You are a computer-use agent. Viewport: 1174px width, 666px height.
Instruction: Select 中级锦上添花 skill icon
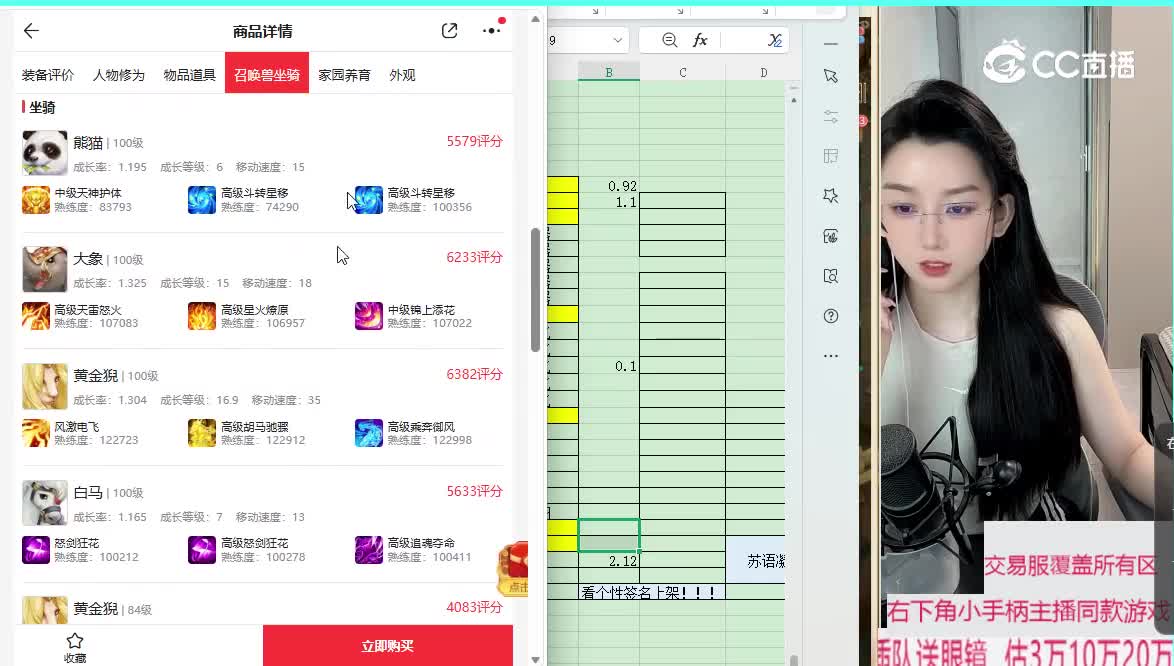tap(368, 316)
